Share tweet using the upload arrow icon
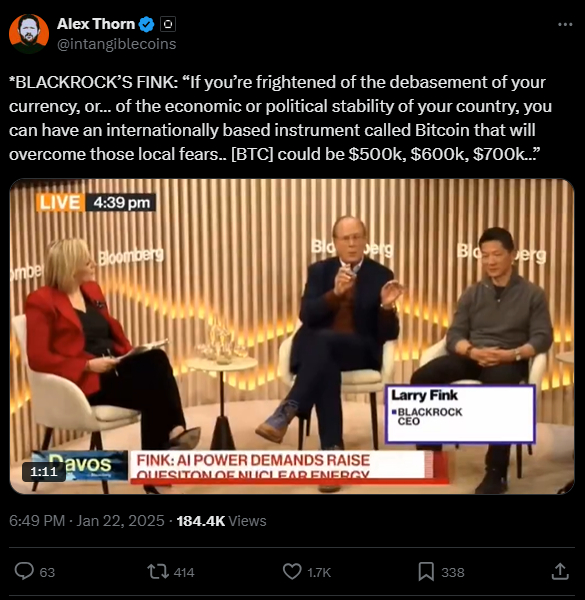Image resolution: width=585 pixels, height=600 pixels. coord(560,571)
